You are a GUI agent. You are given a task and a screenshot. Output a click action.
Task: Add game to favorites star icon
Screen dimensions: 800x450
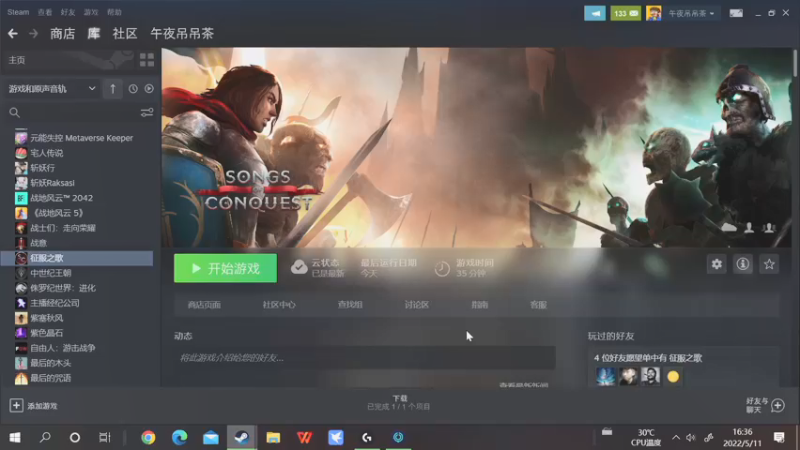coord(769,264)
